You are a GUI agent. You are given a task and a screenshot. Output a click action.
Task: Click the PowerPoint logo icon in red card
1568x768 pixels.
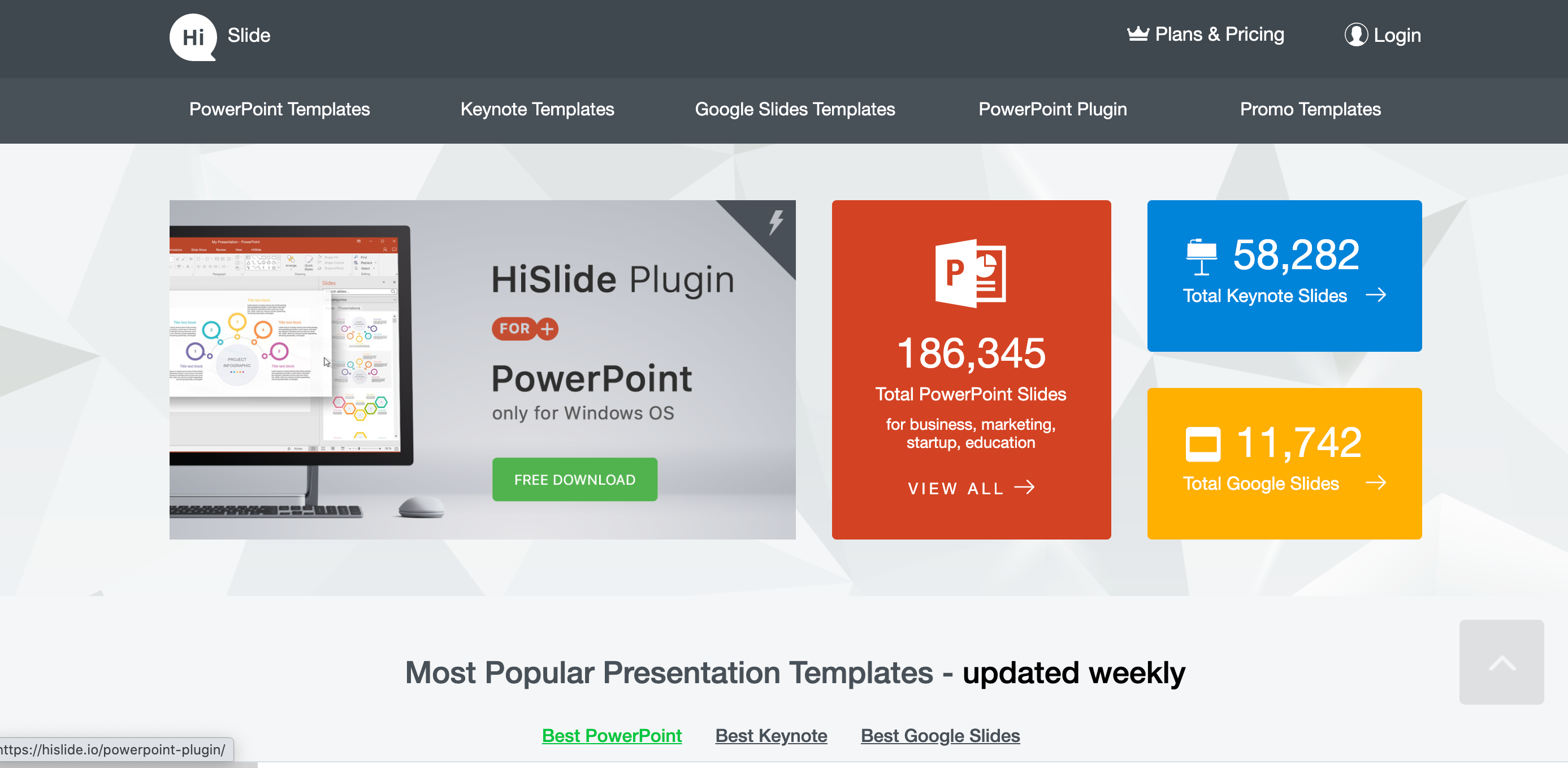tap(971, 274)
